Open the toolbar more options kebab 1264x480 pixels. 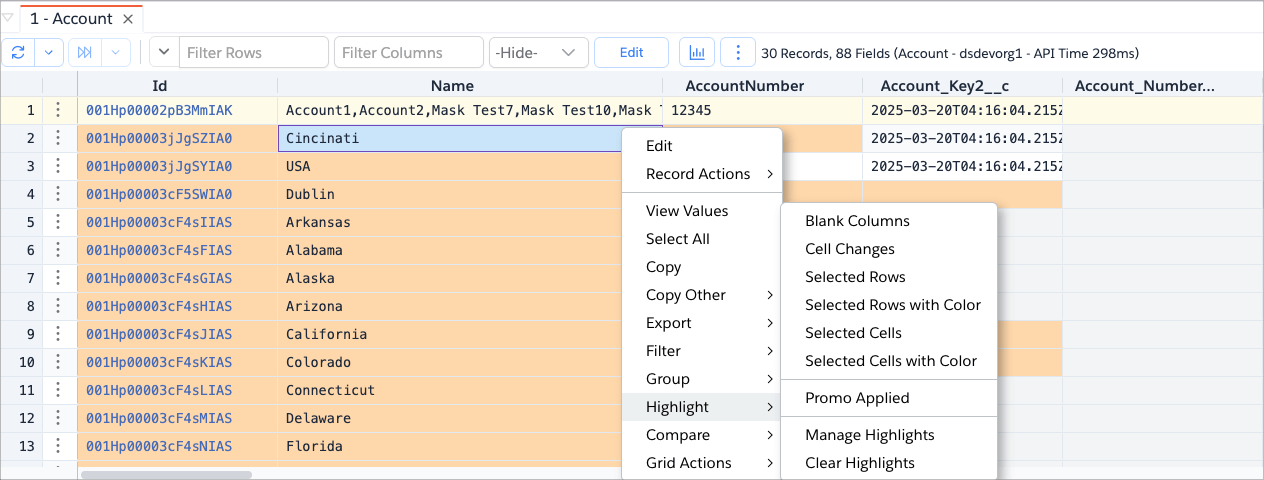737,52
